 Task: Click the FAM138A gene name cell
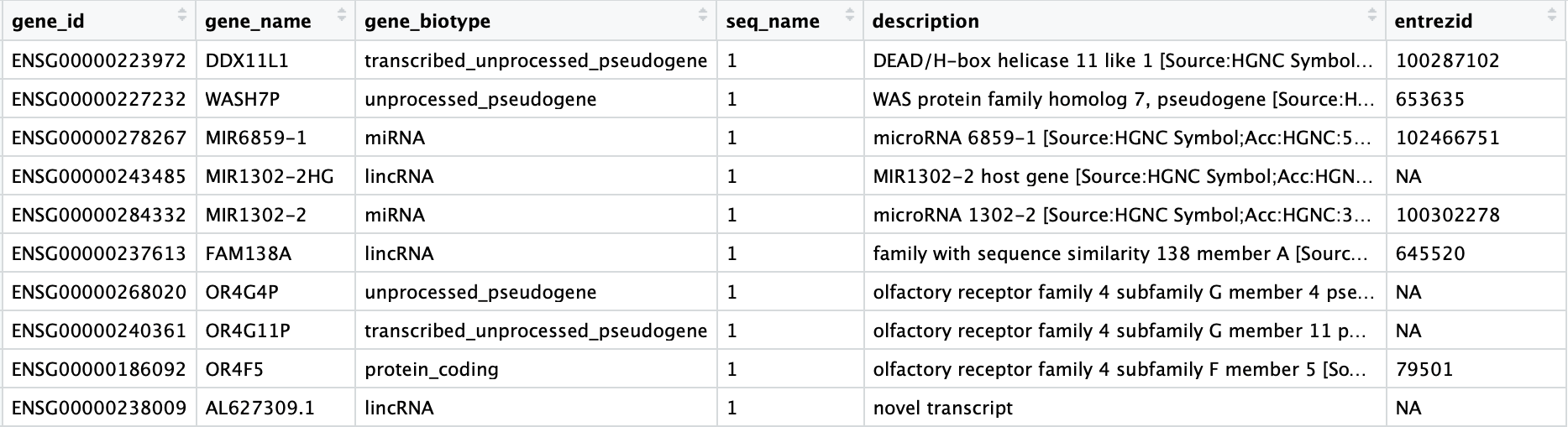point(248,254)
